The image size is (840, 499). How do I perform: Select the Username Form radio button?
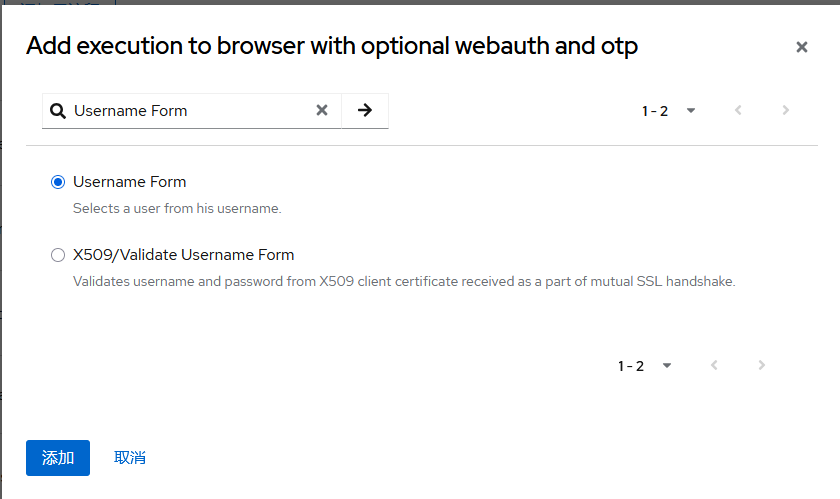(x=58, y=182)
